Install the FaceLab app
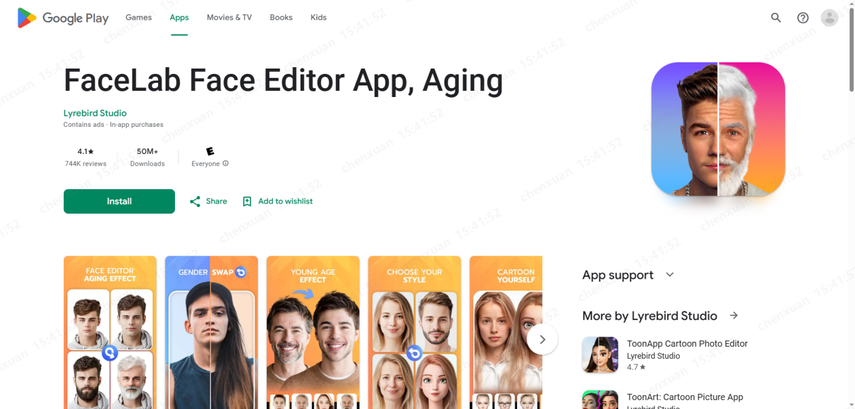Screen dimensions: 855x409 (x=119, y=201)
